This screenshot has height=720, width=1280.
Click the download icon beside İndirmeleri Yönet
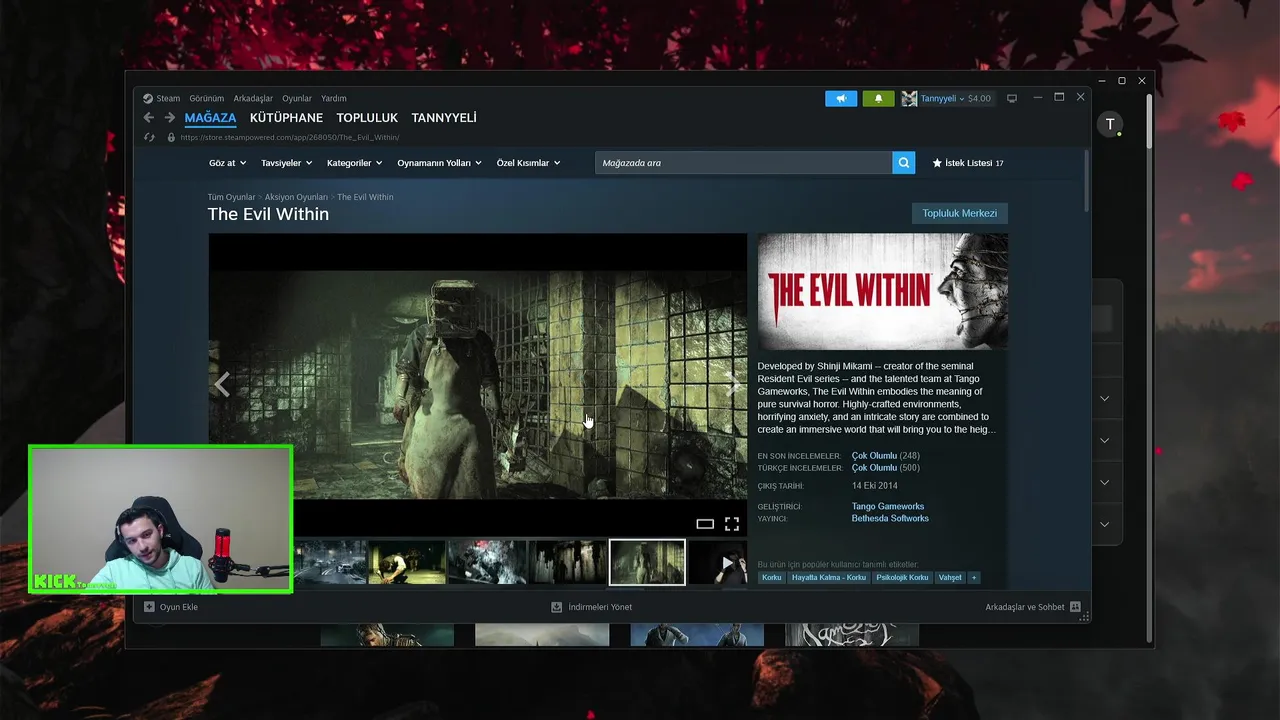tap(557, 607)
